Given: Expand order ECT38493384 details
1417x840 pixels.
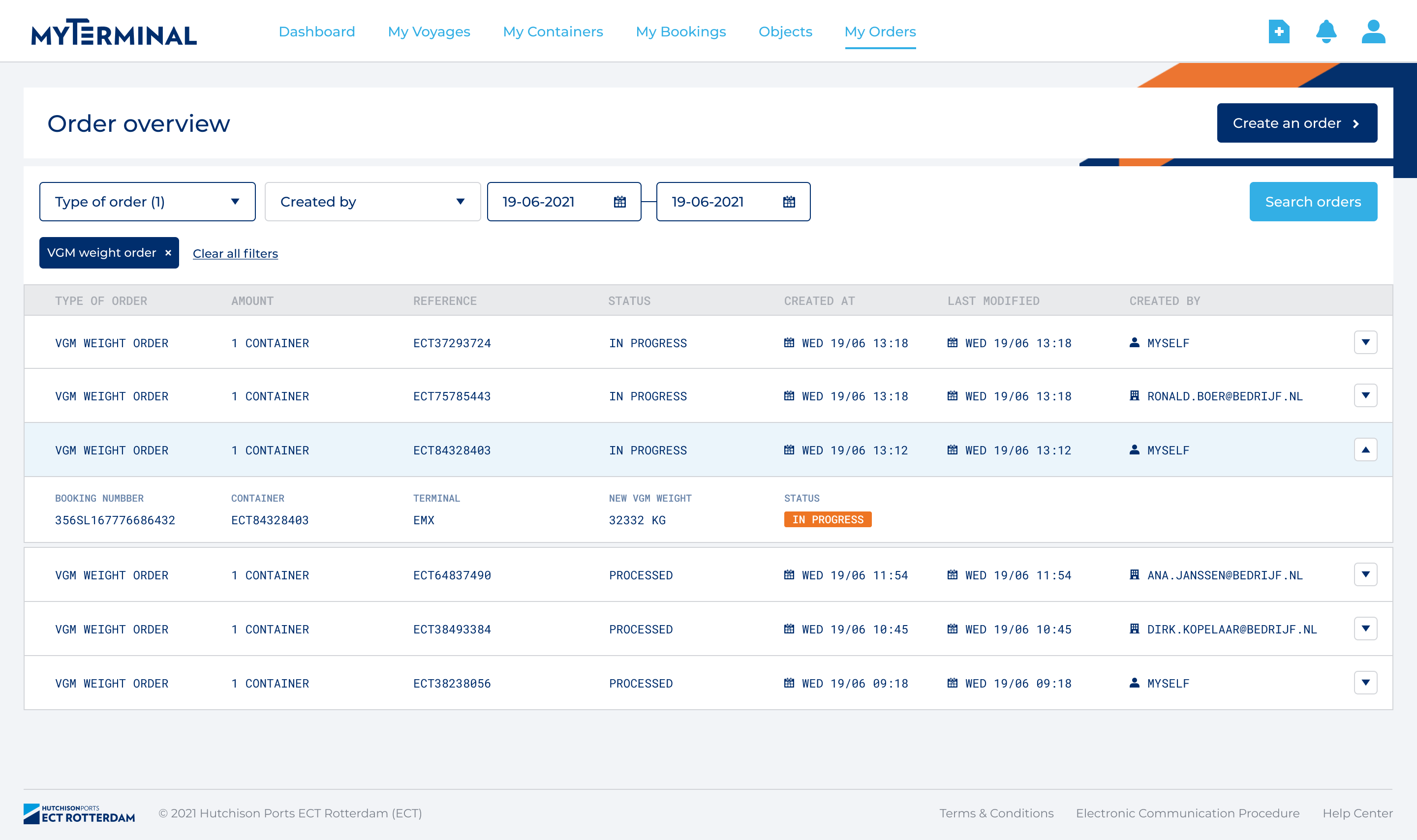Looking at the screenshot, I should tap(1365, 629).
